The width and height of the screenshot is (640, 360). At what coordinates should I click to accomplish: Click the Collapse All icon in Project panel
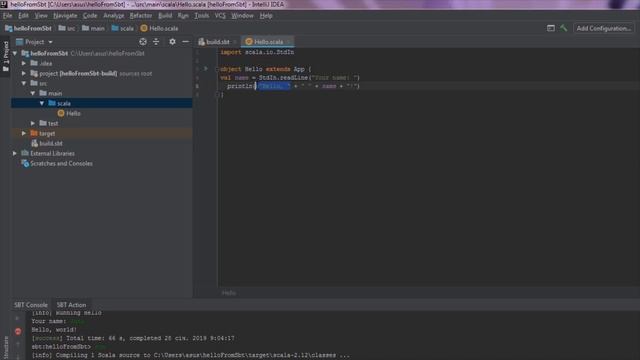[x=156, y=42]
